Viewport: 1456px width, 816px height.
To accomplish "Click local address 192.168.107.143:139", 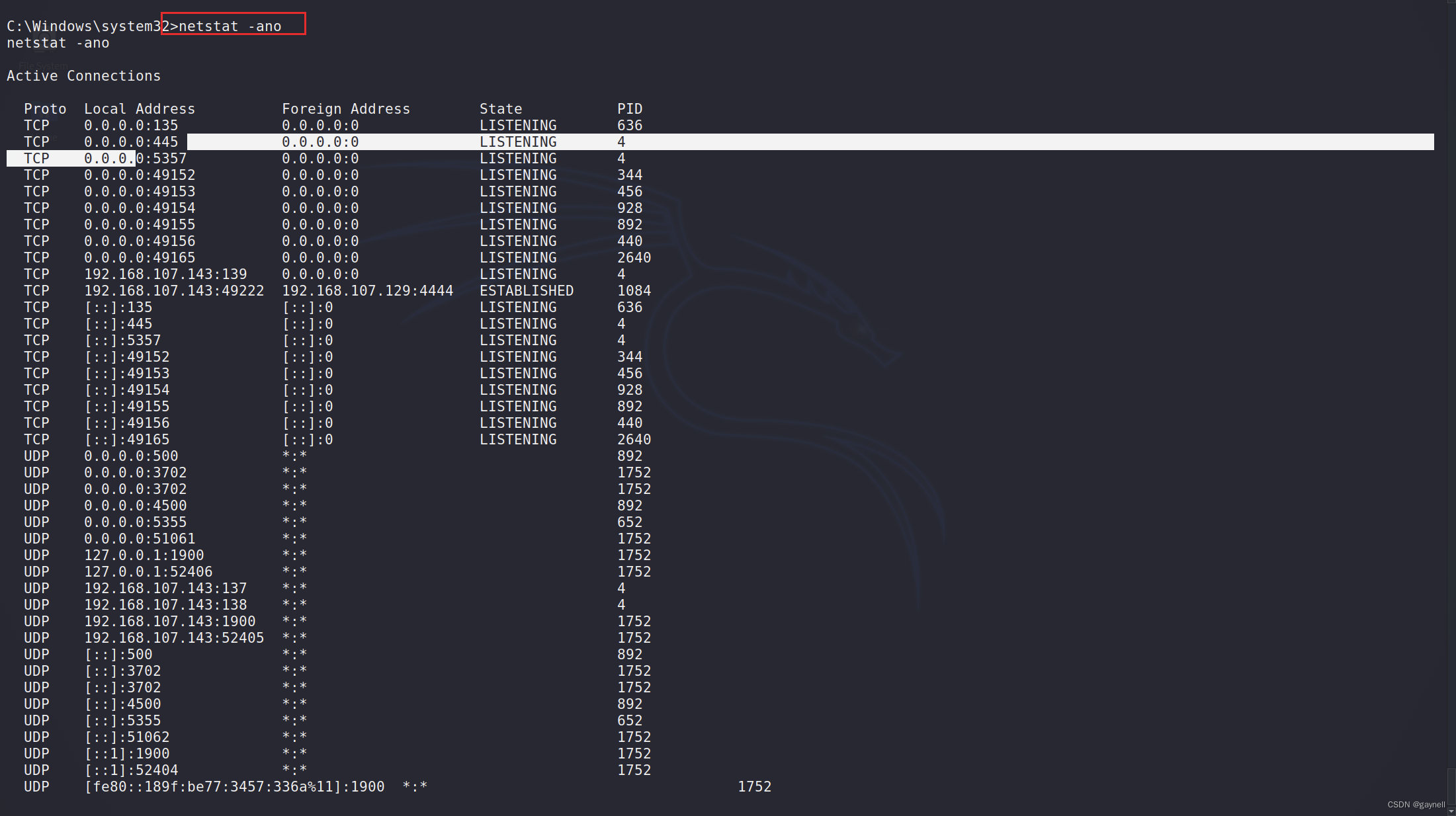I will pos(165,274).
